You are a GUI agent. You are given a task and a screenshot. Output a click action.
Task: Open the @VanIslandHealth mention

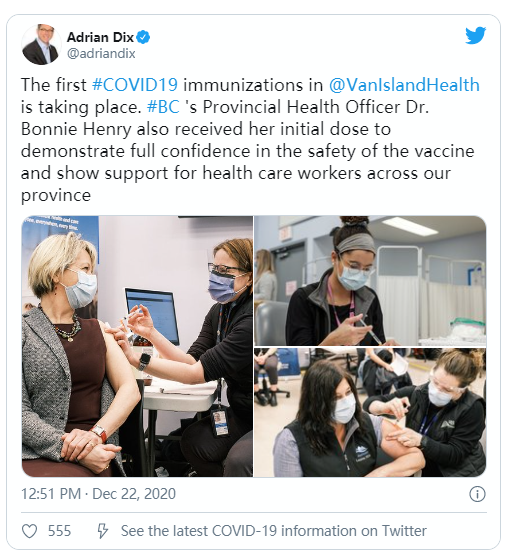pyautogui.click(x=404, y=85)
